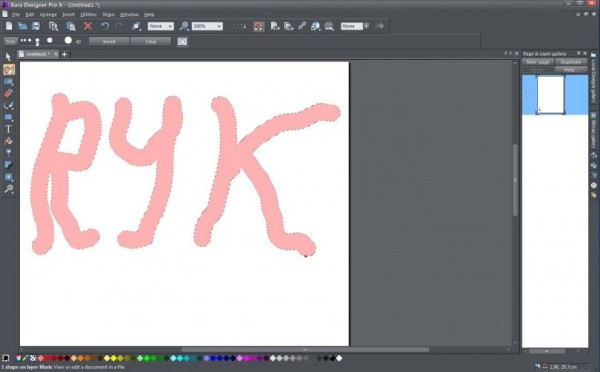Click Duplicate in the Page & Layer gallery
600x372 pixels.
pos(571,62)
